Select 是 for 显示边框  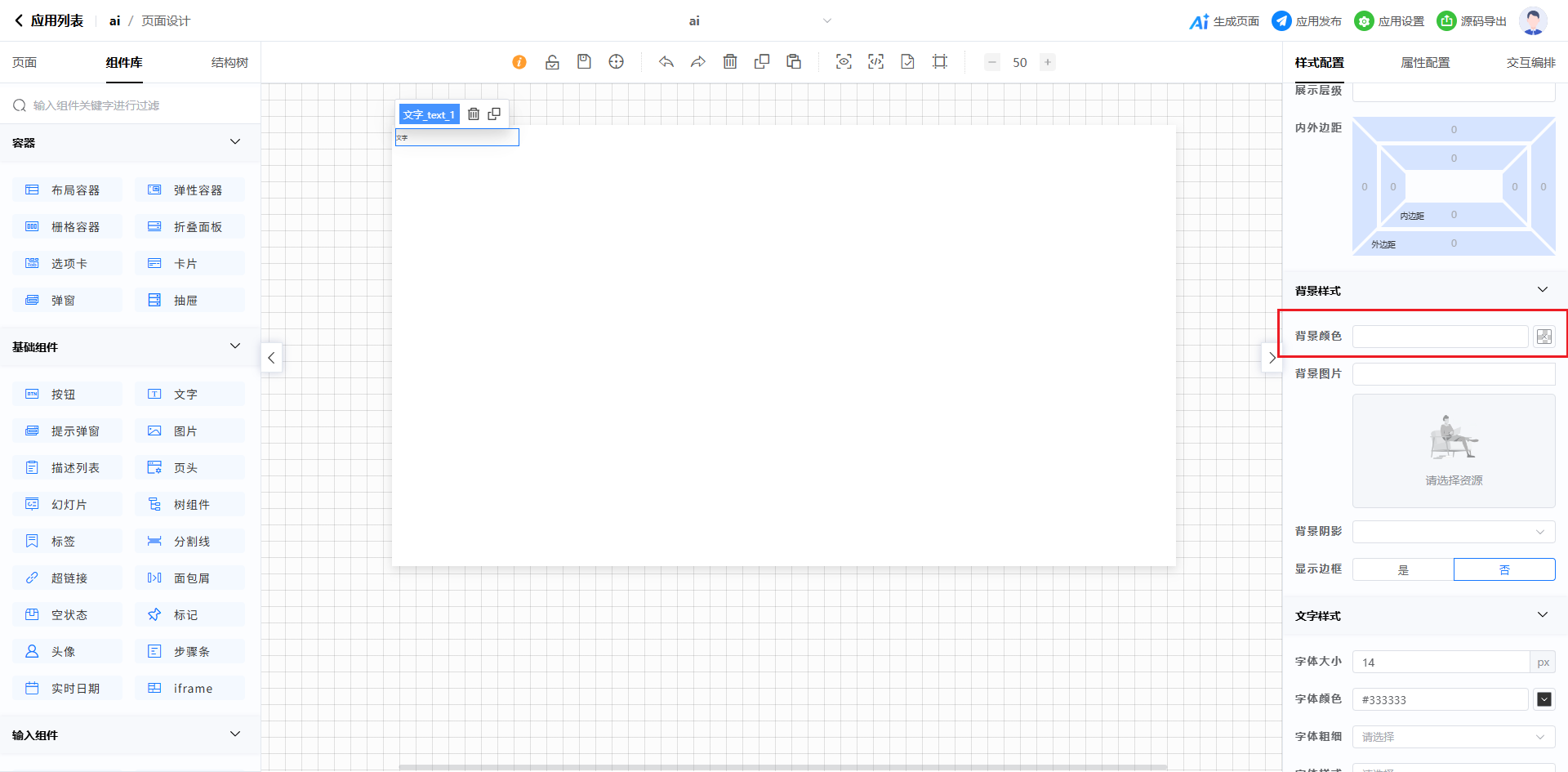tap(1403, 569)
